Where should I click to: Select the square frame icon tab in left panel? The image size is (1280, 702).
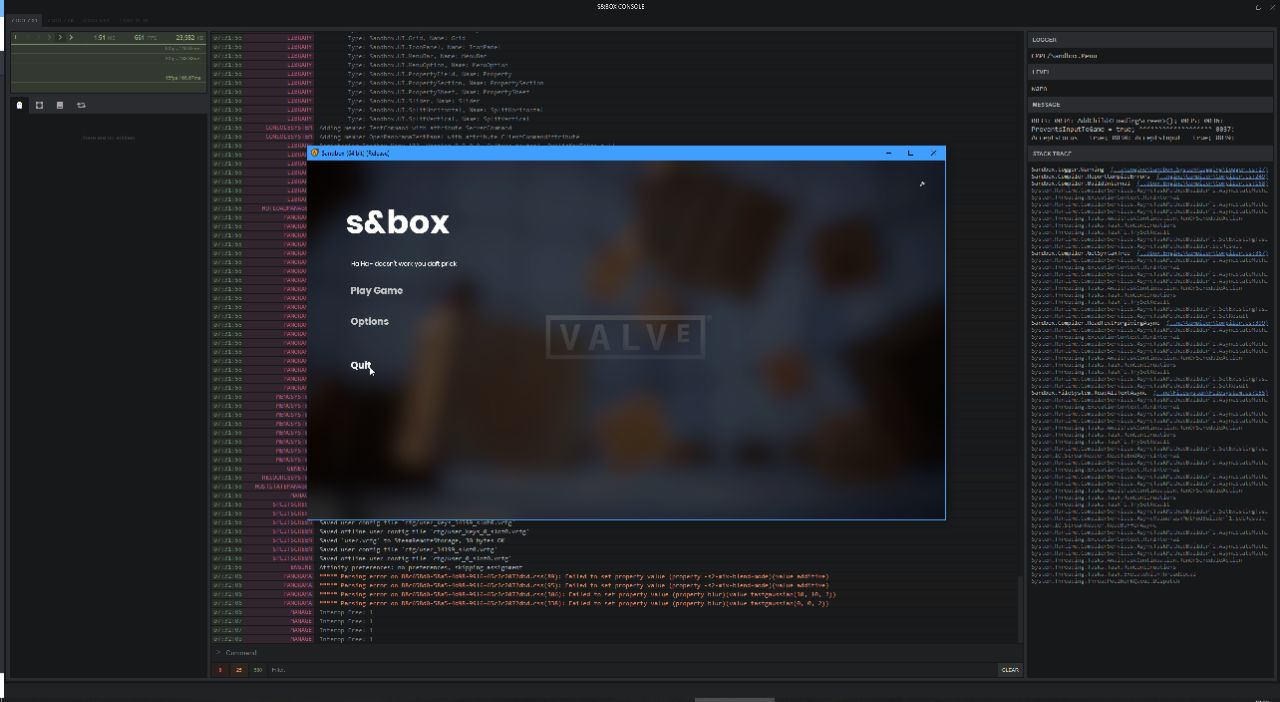pos(40,105)
